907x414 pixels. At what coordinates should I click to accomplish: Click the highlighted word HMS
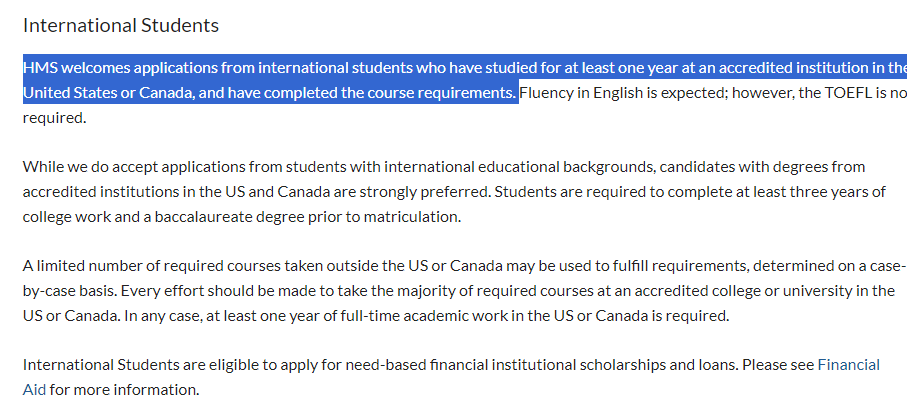pyautogui.click(x=40, y=68)
